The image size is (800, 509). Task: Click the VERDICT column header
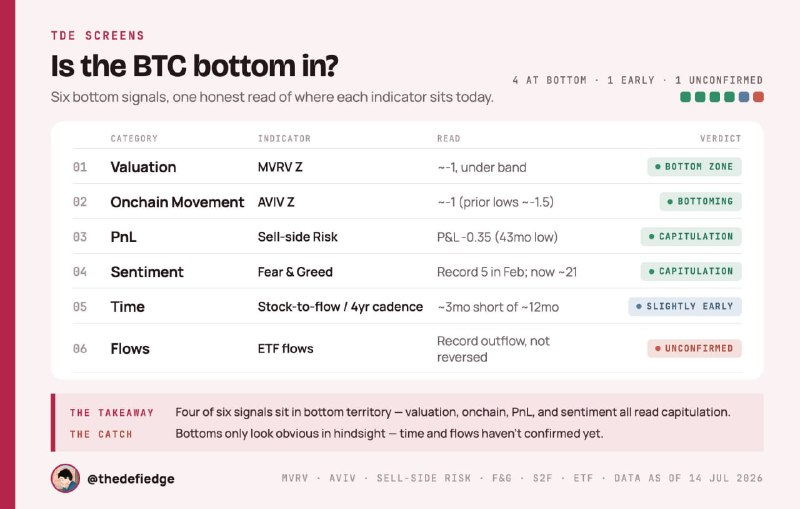[x=720, y=138]
